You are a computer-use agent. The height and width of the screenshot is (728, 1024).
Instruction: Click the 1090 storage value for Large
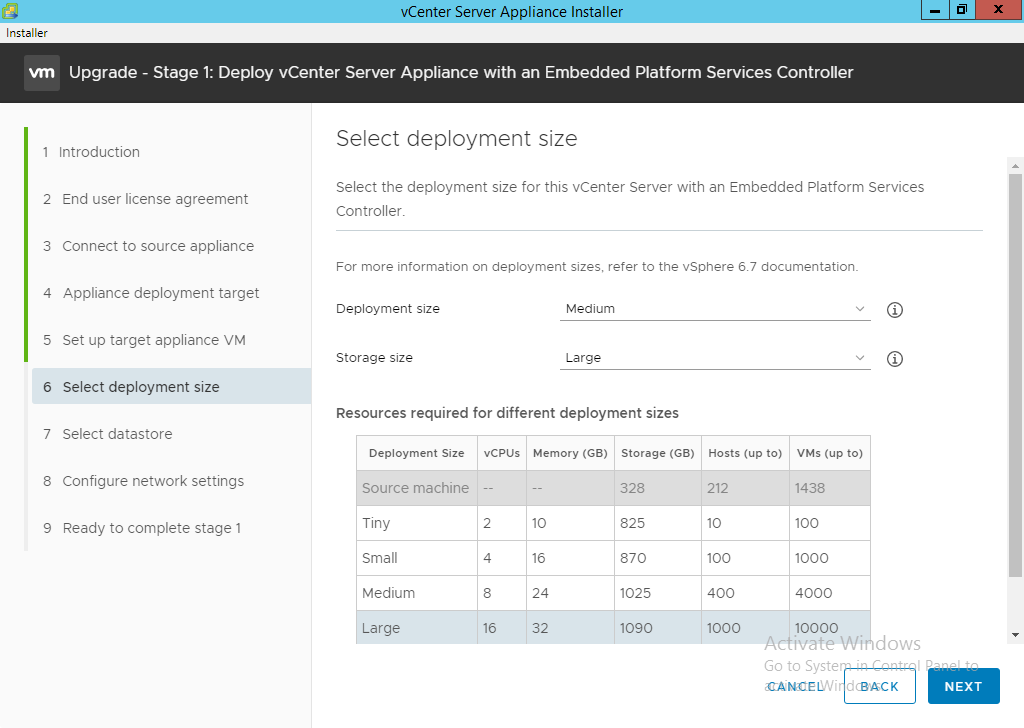click(x=636, y=628)
